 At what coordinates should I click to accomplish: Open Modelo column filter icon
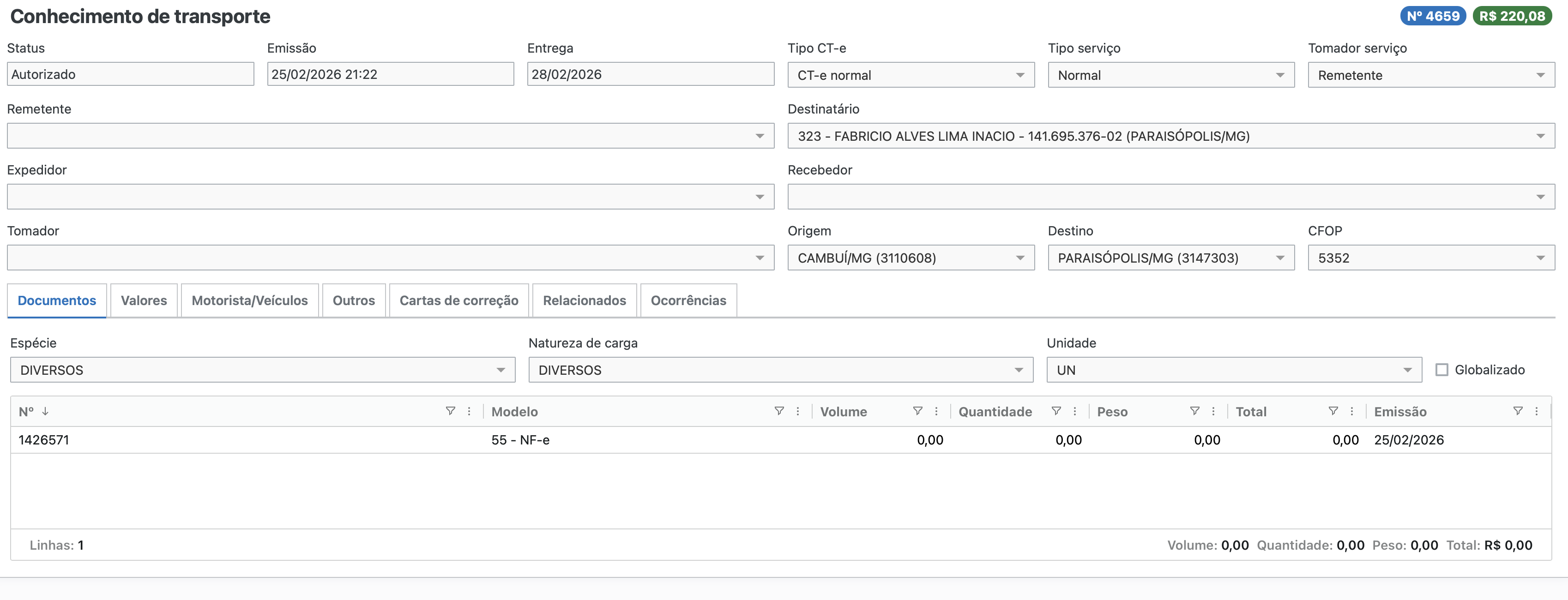point(778,411)
